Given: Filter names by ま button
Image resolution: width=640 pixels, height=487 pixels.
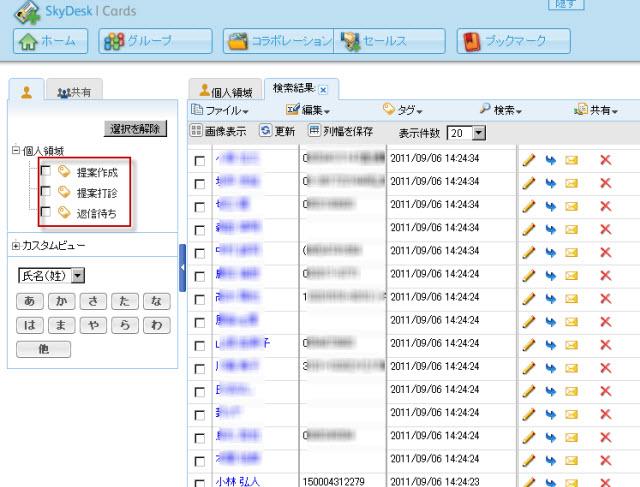Looking at the screenshot, I should click(x=61, y=325).
